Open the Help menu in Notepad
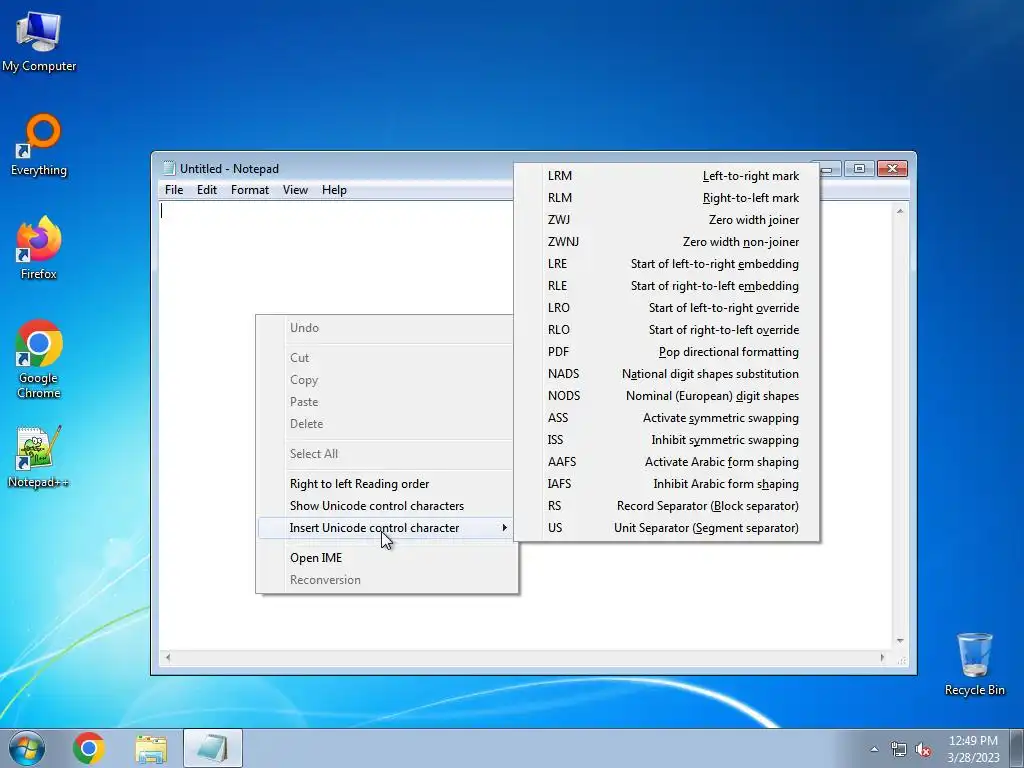This screenshot has height=768, width=1024. click(334, 190)
